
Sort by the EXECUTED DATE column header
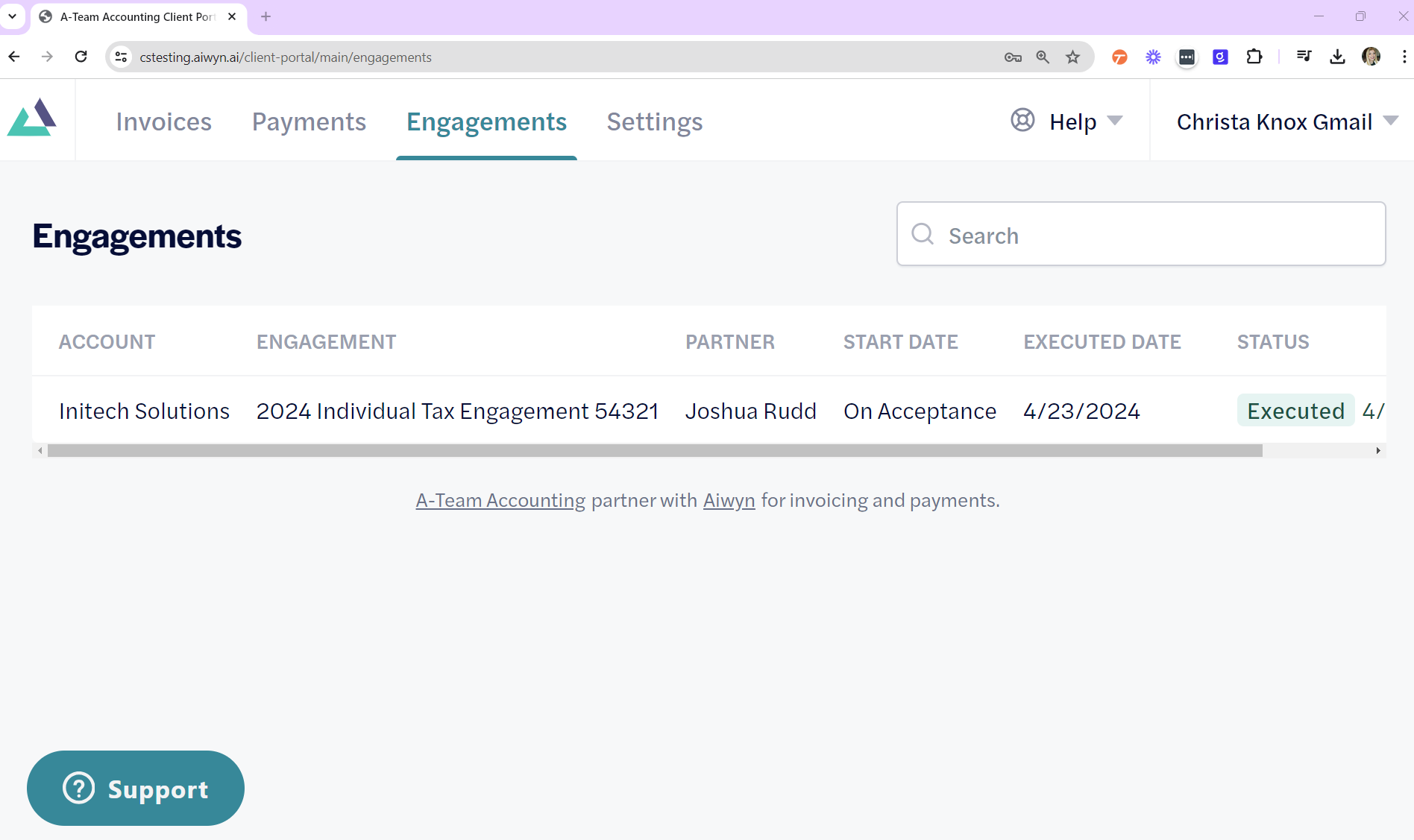point(1102,341)
